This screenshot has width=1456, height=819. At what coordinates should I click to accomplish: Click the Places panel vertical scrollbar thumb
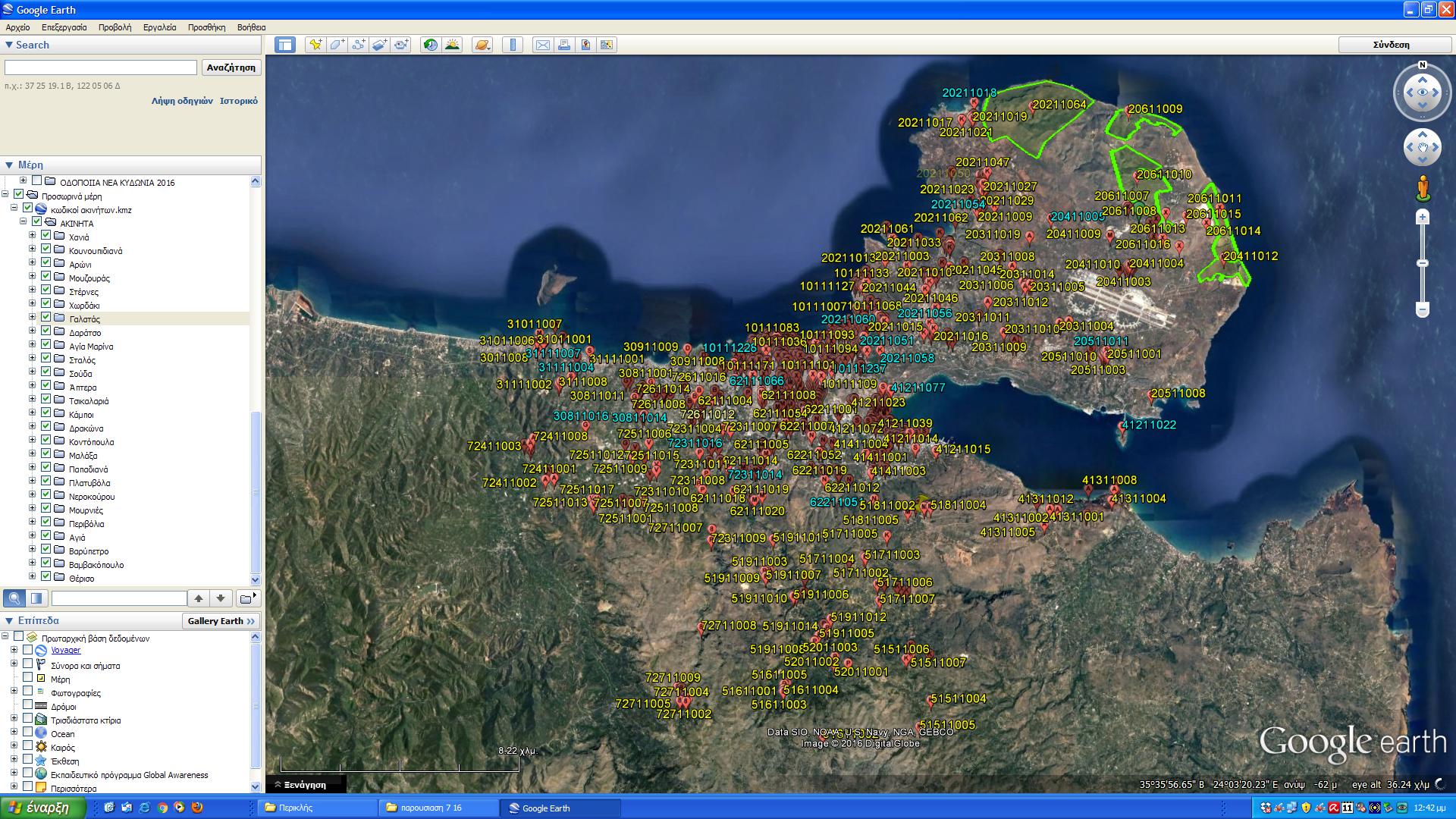pyautogui.click(x=256, y=493)
